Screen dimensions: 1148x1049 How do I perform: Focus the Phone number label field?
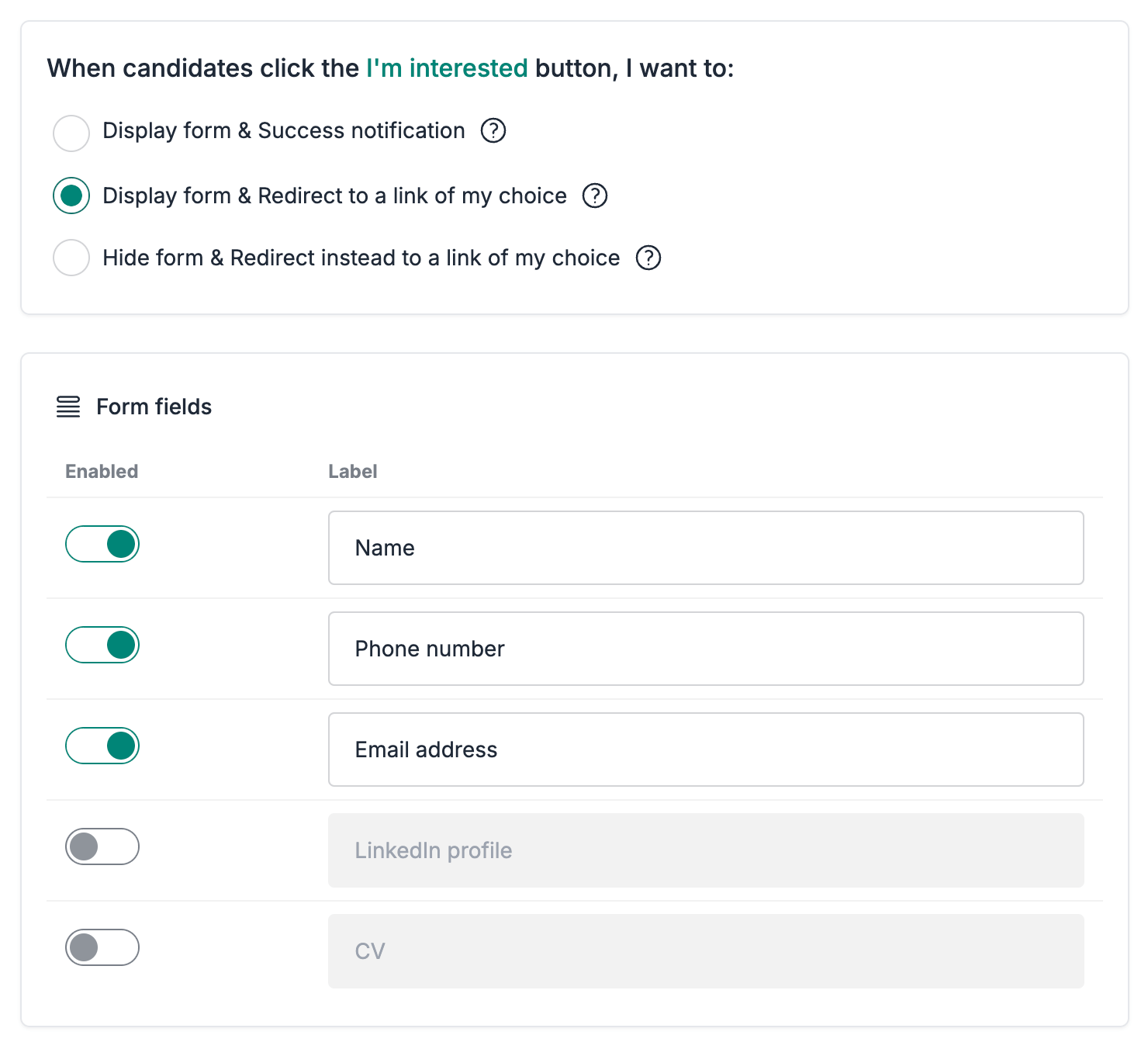[706, 649]
